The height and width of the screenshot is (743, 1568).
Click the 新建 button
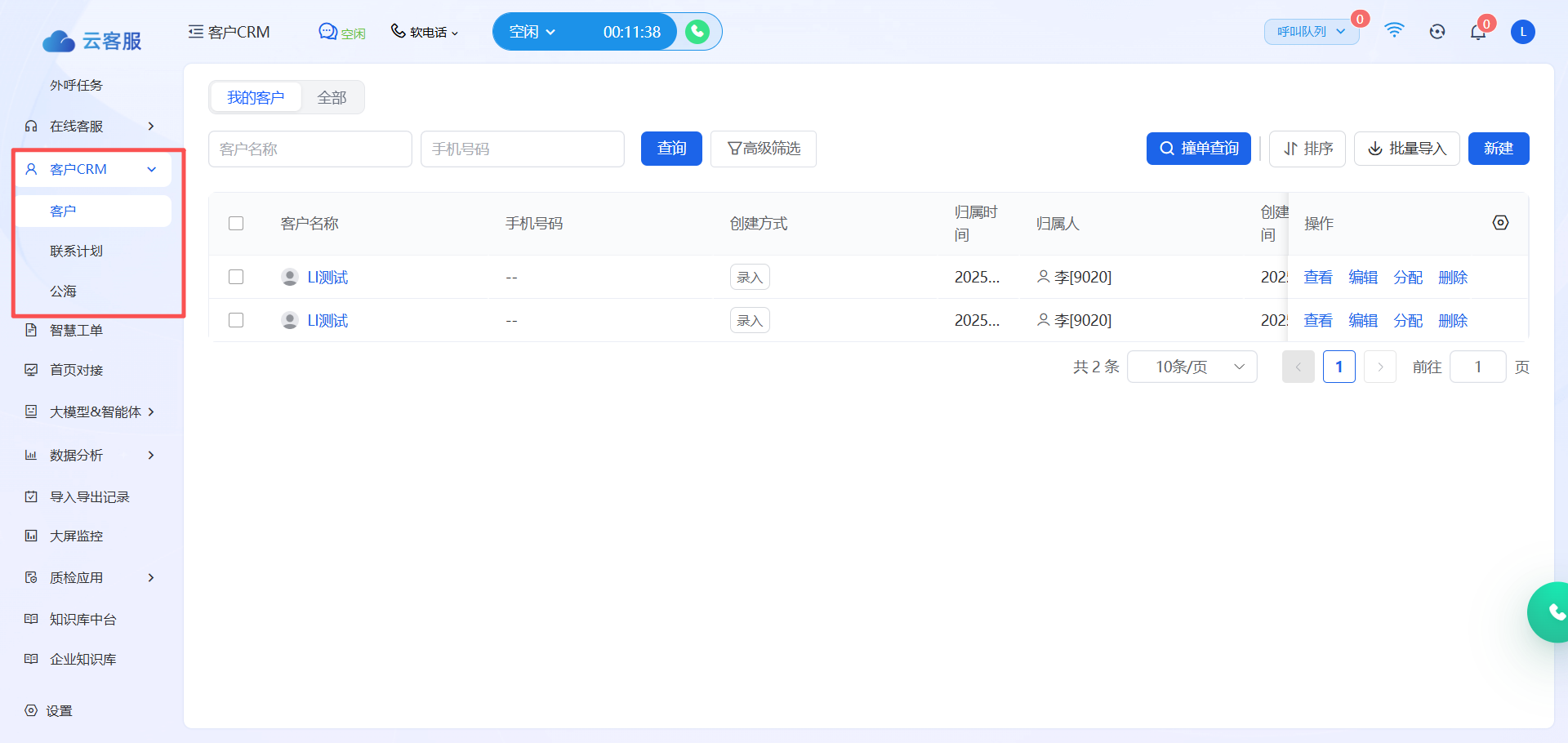1498,149
